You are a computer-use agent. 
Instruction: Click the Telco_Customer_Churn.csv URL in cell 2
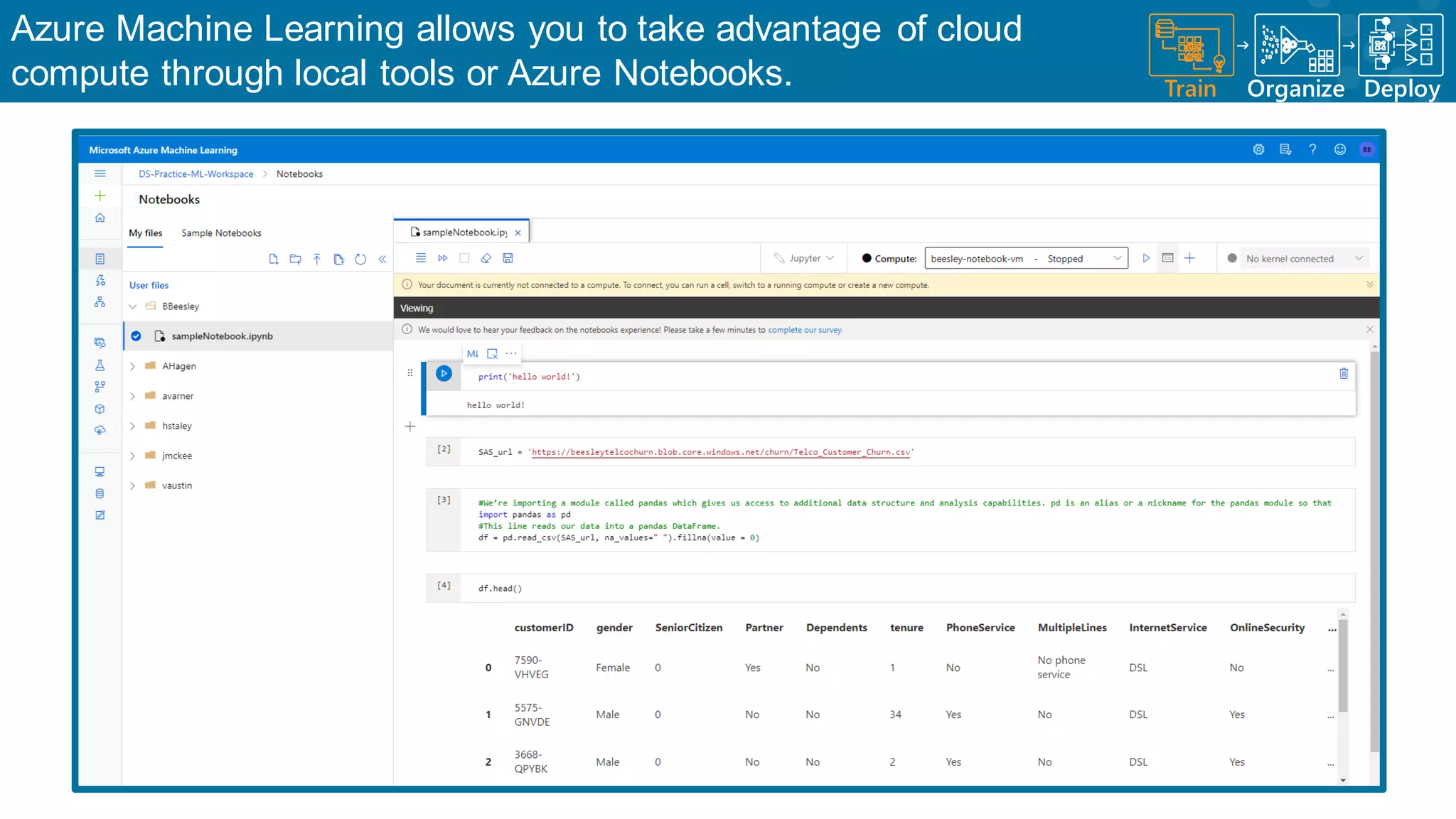pyautogui.click(x=721, y=452)
